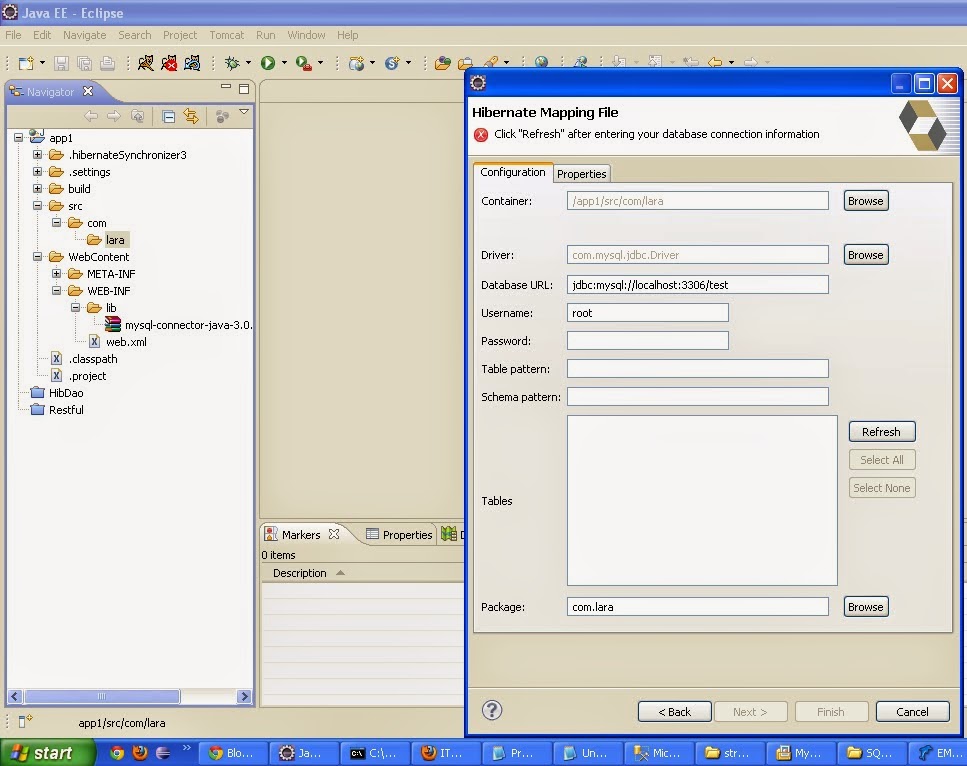Click the New wizard toolbar icon
967x766 pixels.
pos(26,63)
